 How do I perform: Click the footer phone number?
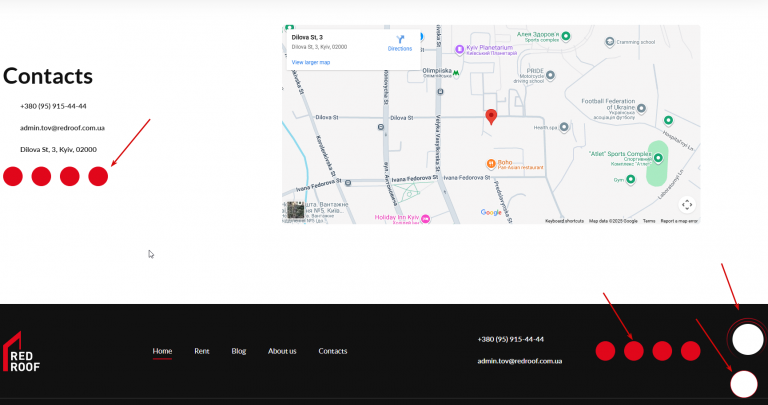(510, 339)
